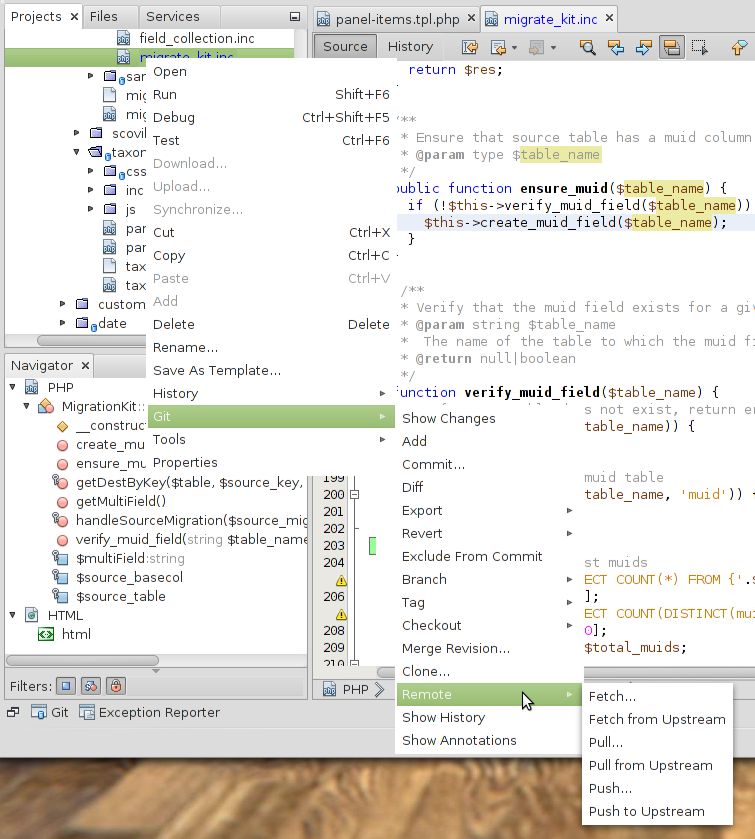Select Commit... in the Git submenu

[489, 464]
